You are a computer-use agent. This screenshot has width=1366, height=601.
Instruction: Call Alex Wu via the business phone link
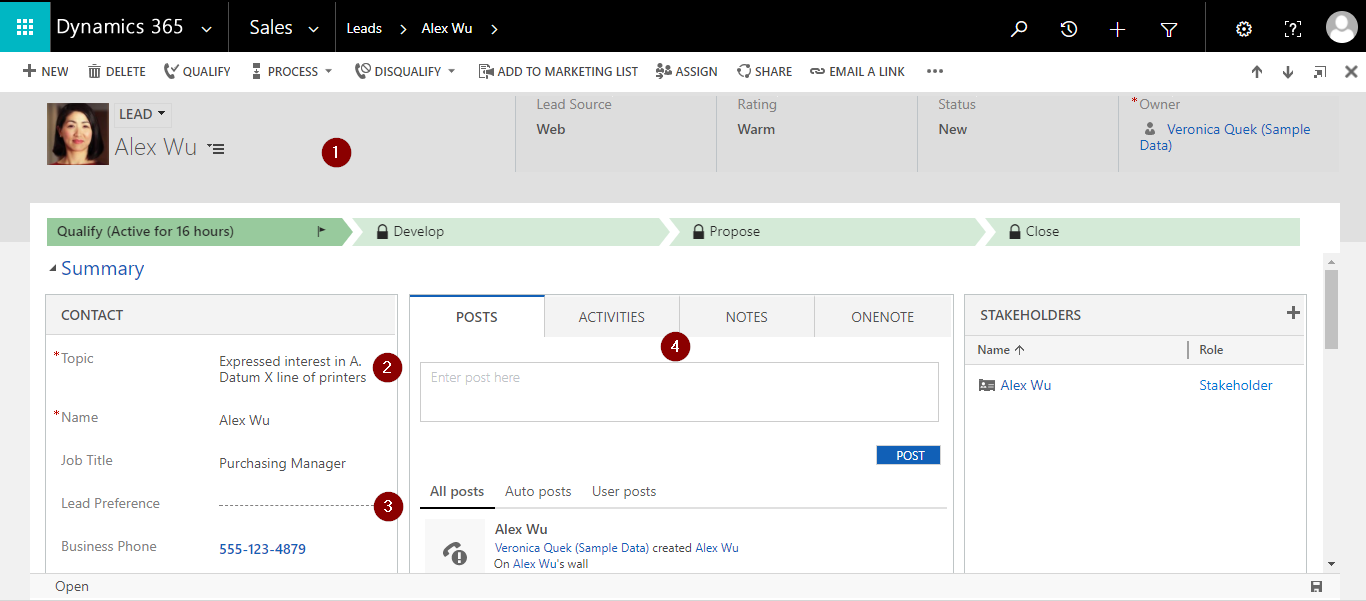coord(262,548)
